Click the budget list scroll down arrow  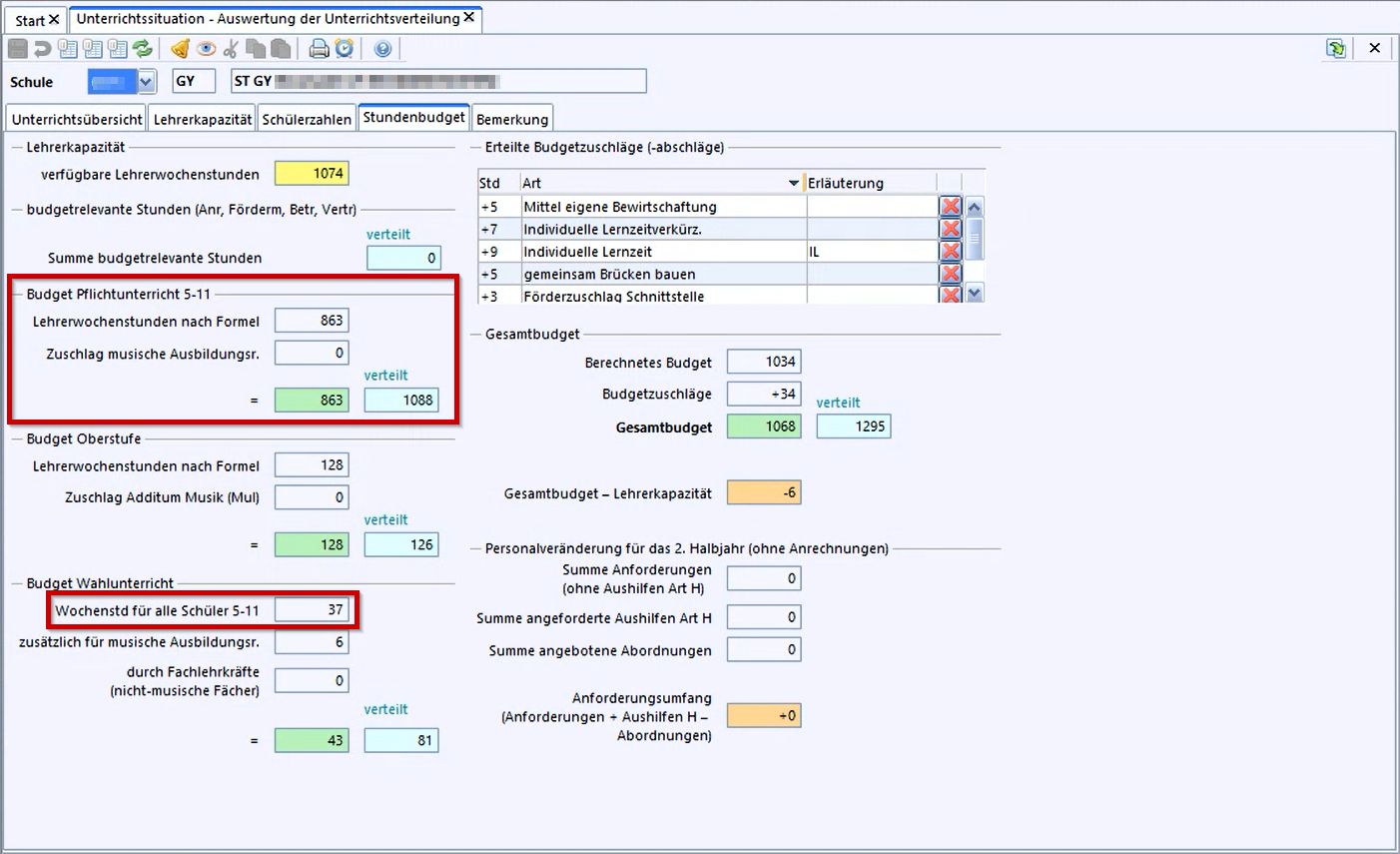click(975, 293)
